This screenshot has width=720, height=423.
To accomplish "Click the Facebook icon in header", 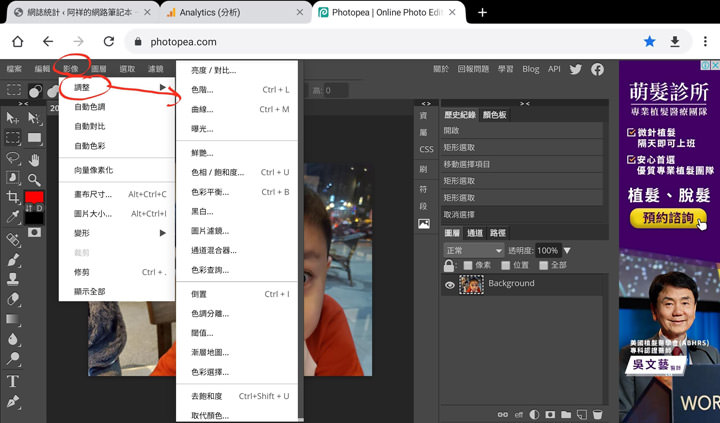I will click(x=597, y=69).
